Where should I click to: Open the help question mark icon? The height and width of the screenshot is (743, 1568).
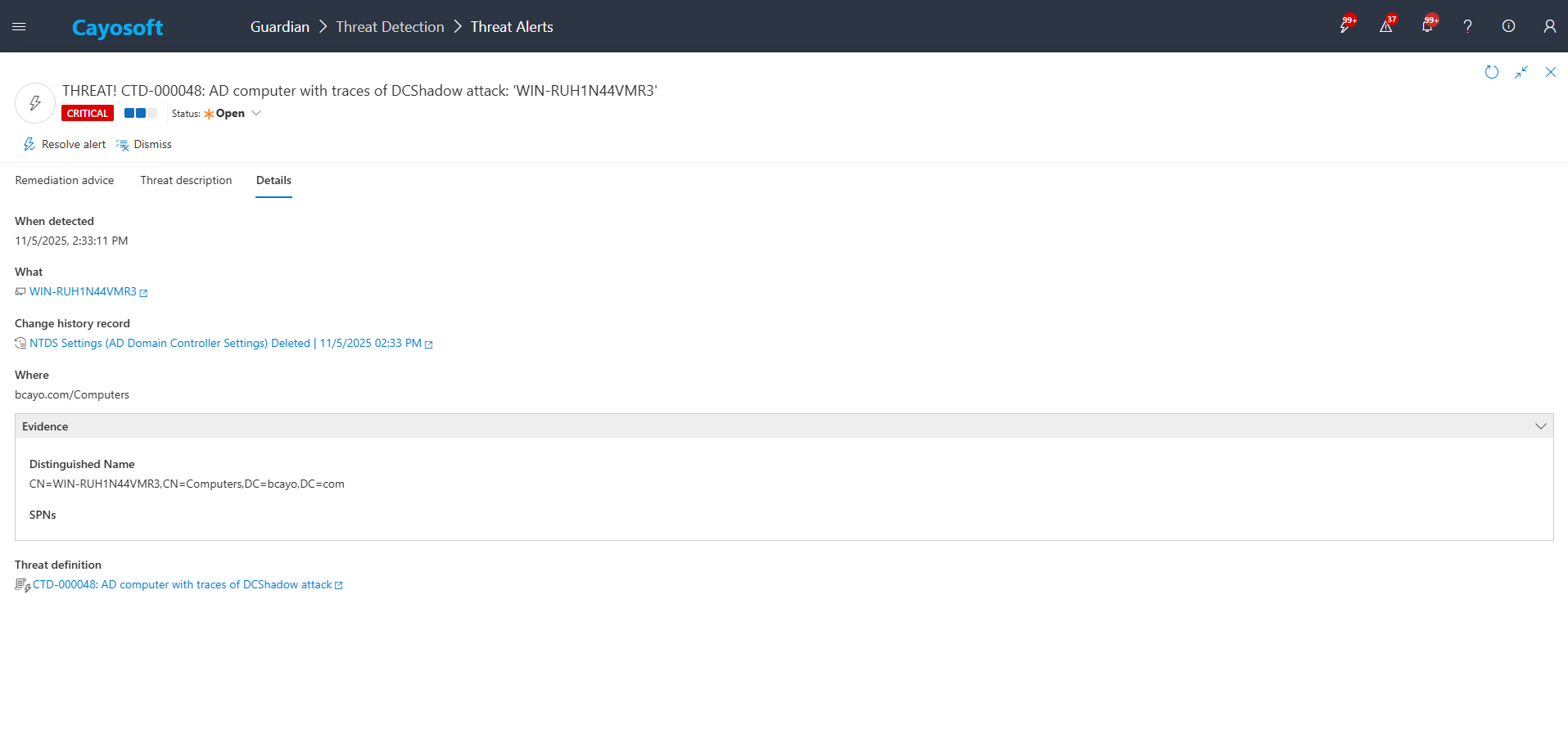1467,26
